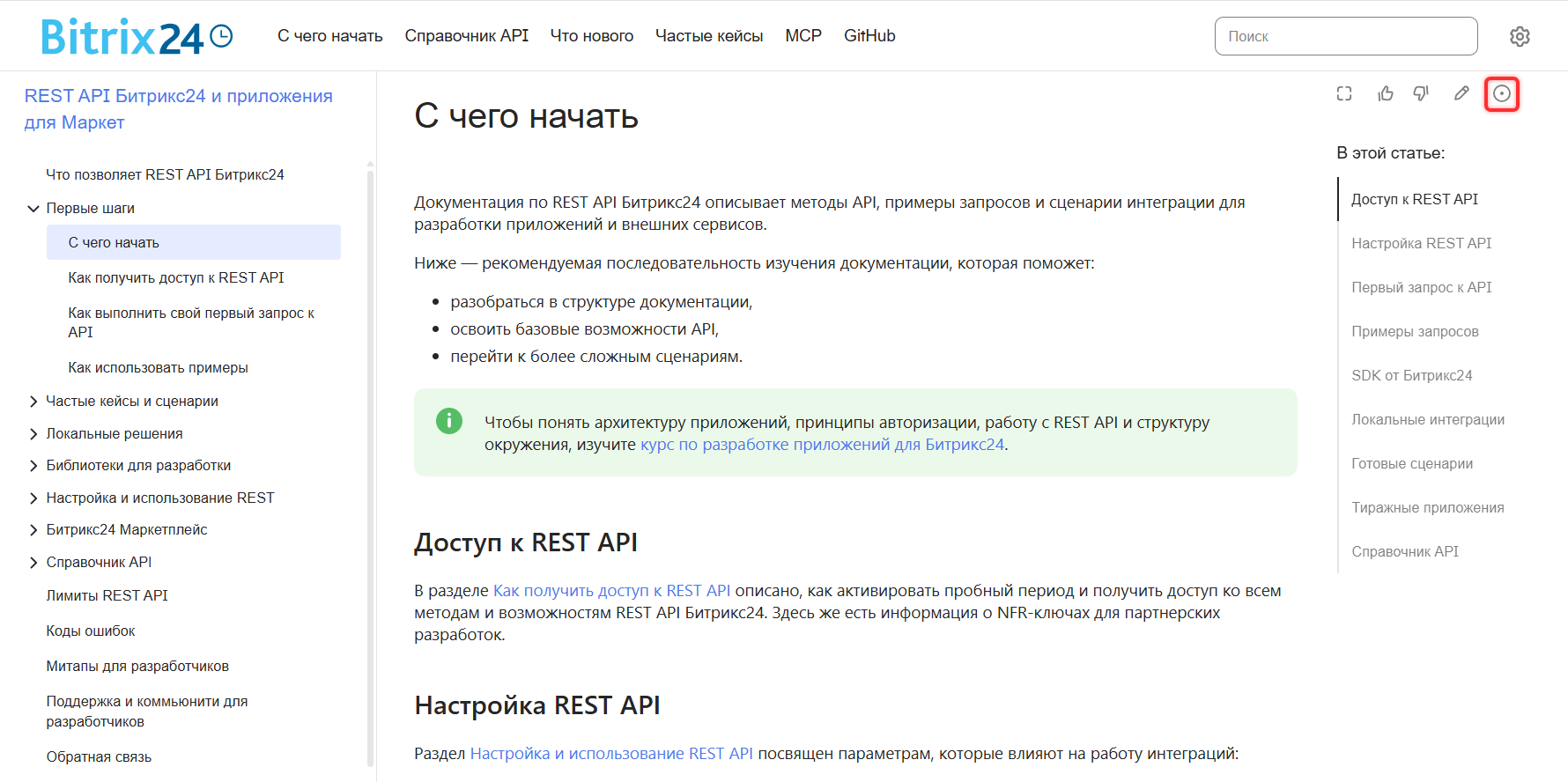This screenshot has height=782, width=1568.
Task: Open the Bitrix24 logo home link
Action: click(137, 37)
